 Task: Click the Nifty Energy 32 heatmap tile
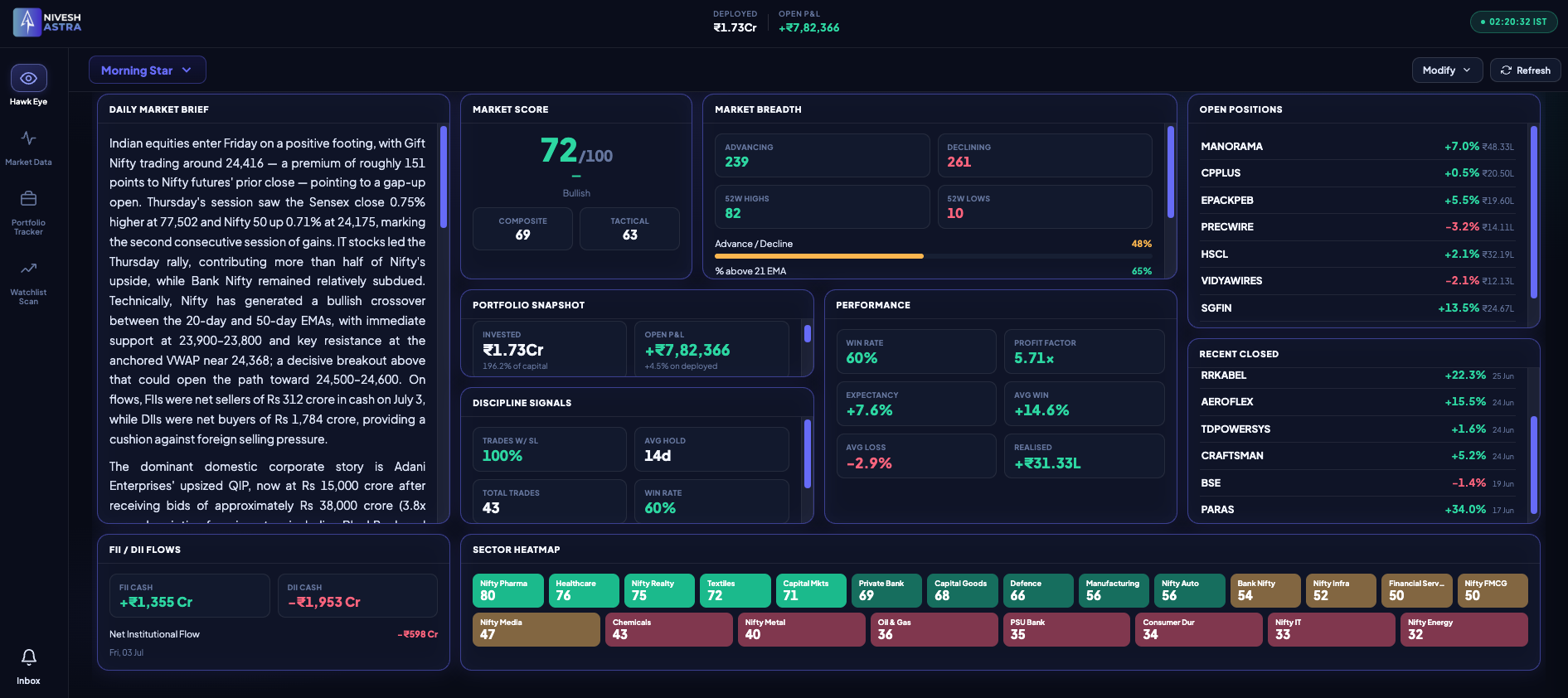coord(1464,629)
